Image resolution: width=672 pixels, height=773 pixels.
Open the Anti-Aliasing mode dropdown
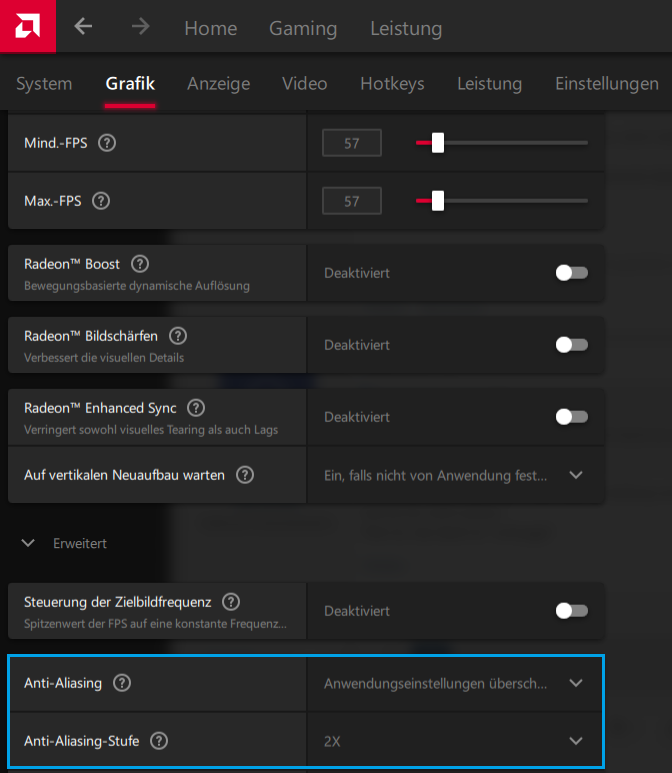tap(456, 683)
